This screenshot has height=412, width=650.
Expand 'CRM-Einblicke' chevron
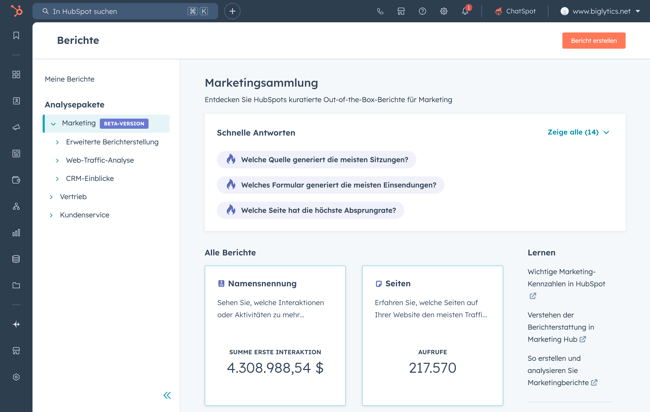[57, 179]
